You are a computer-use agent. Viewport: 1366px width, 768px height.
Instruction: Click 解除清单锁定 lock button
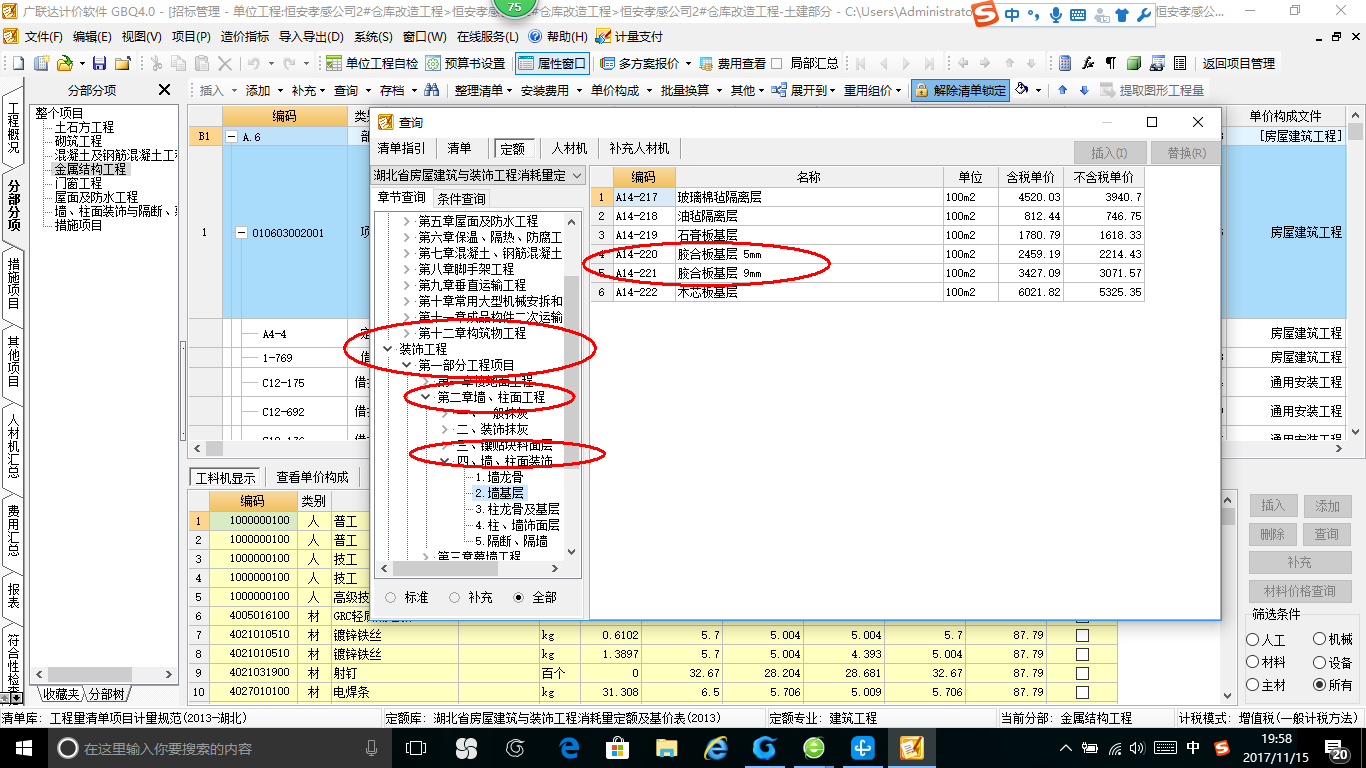(x=960, y=90)
